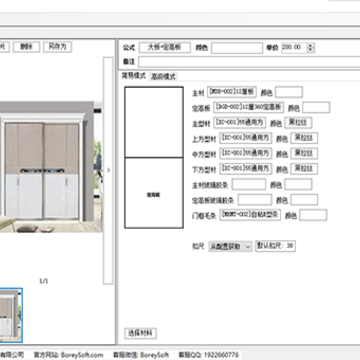Click the 默认扣尺: 38 button
The image size is (360, 360).
pos(275,246)
